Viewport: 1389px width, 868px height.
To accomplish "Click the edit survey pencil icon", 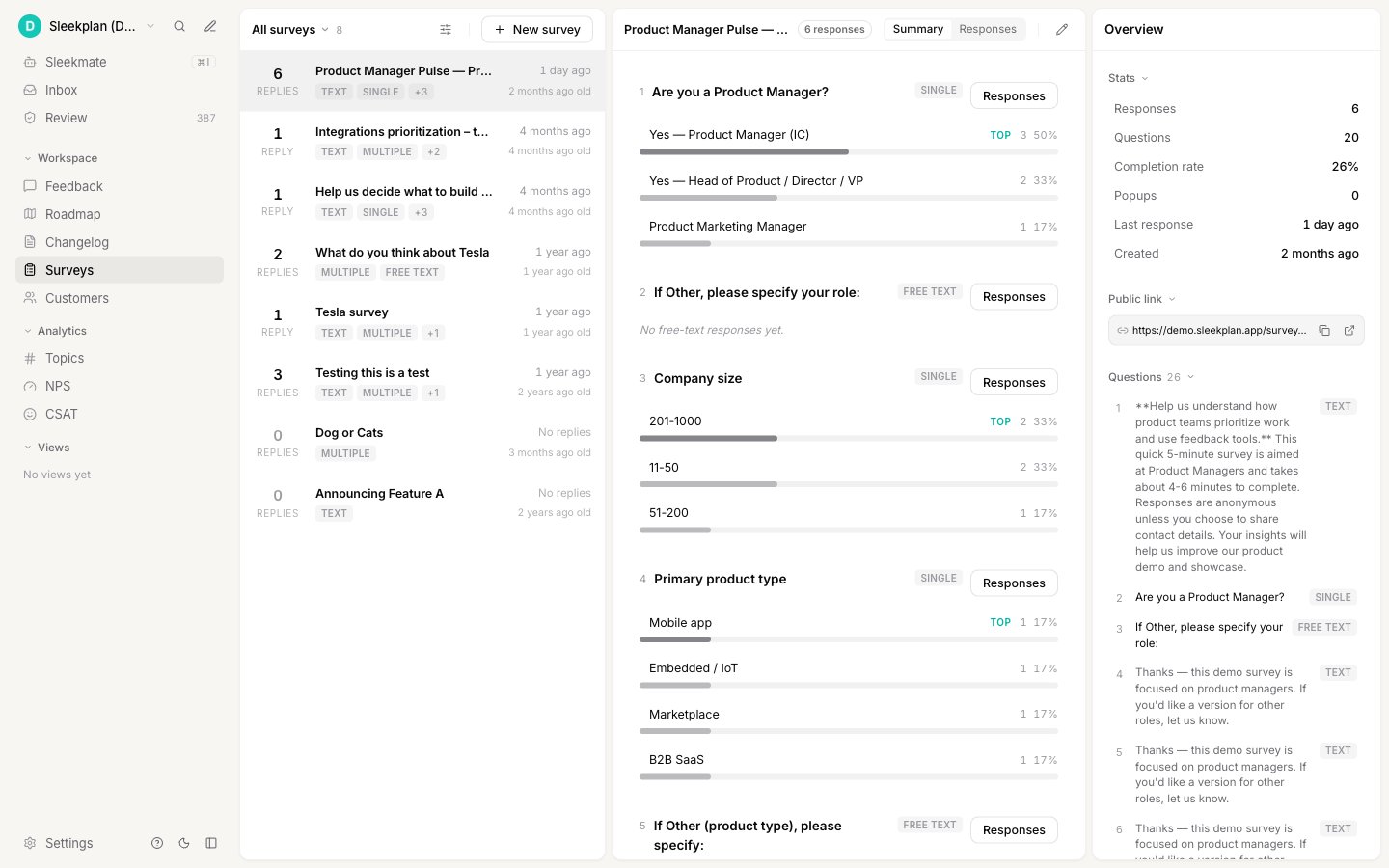I will click(x=1062, y=30).
